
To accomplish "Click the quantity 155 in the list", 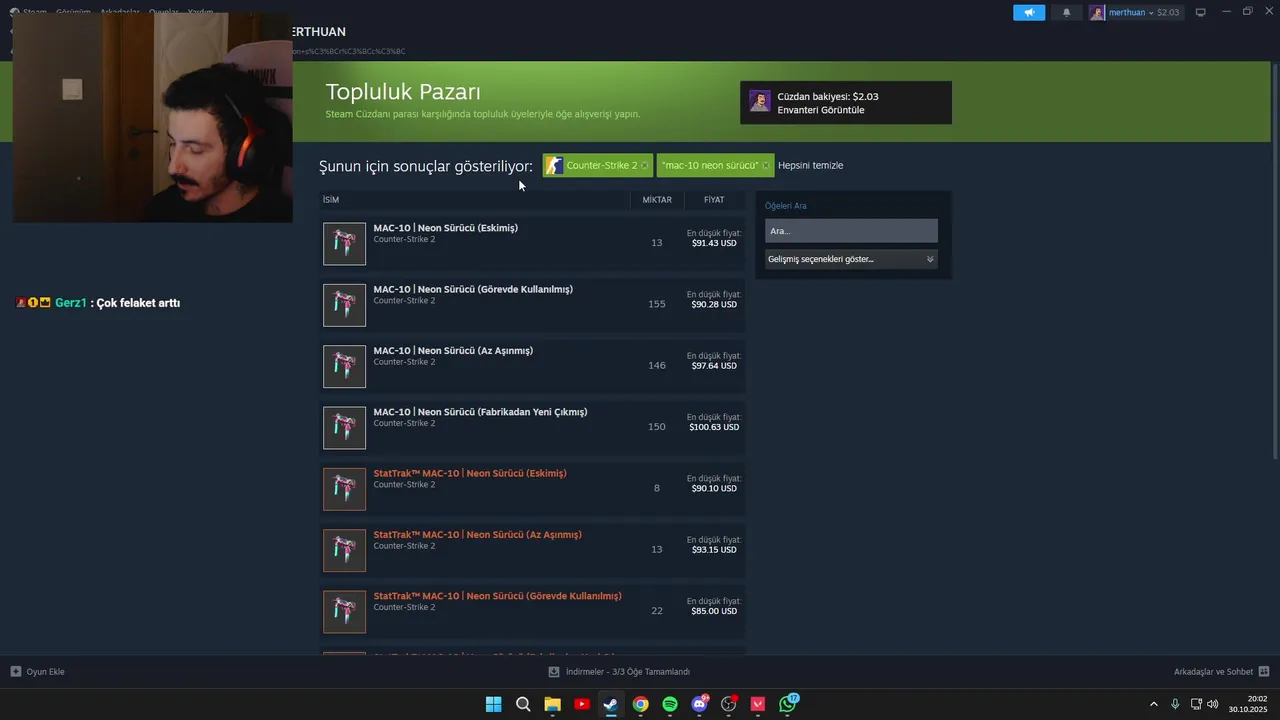I will point(657,304).
